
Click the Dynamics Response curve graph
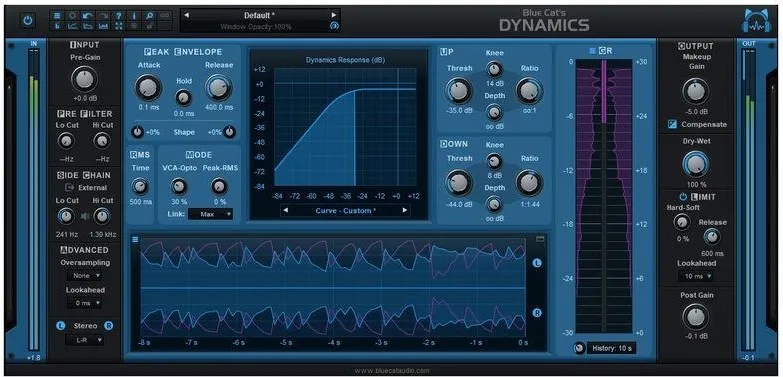point(345,127)
